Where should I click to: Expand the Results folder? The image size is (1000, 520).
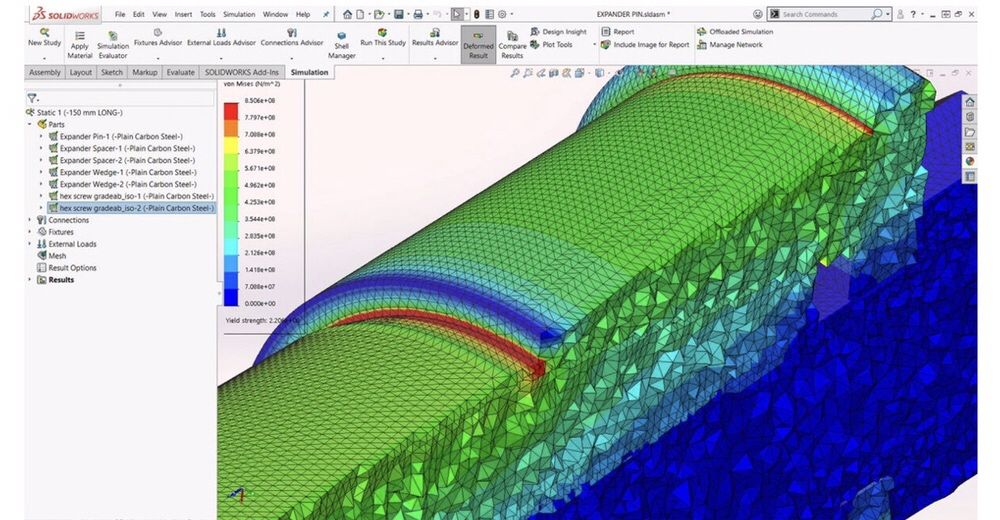click(x=29, y=279)
